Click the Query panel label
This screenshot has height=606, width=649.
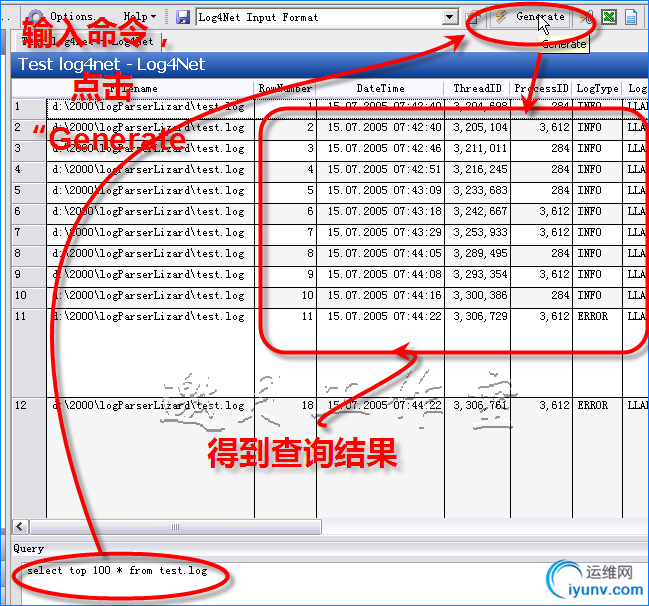pyautogui.click(x=28, y=548)
